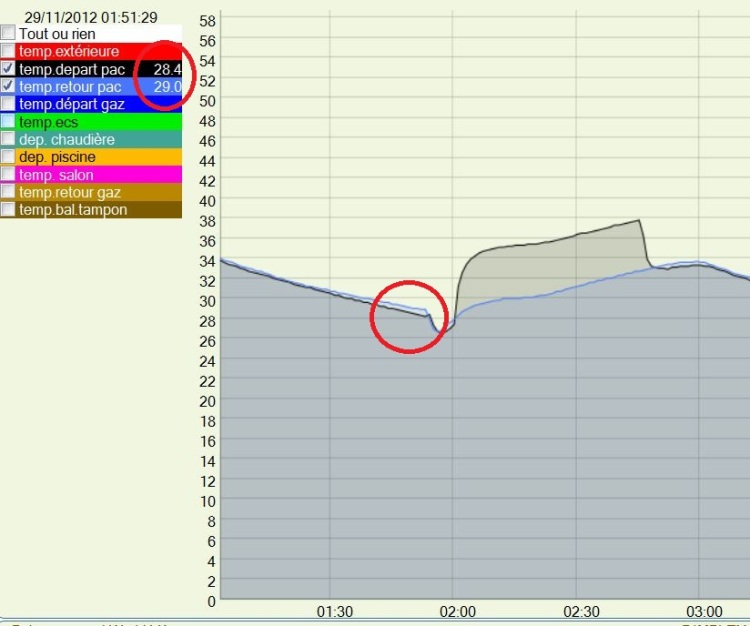Image resolution: width=750 pixels, height=626 pixels.
Task: Show the temp.ecs curve checkbox
Action: coord(9,121)
